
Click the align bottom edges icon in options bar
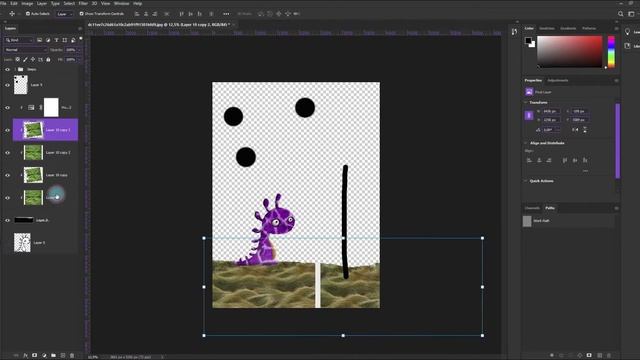pyautogui.click(x=200, y=14)
